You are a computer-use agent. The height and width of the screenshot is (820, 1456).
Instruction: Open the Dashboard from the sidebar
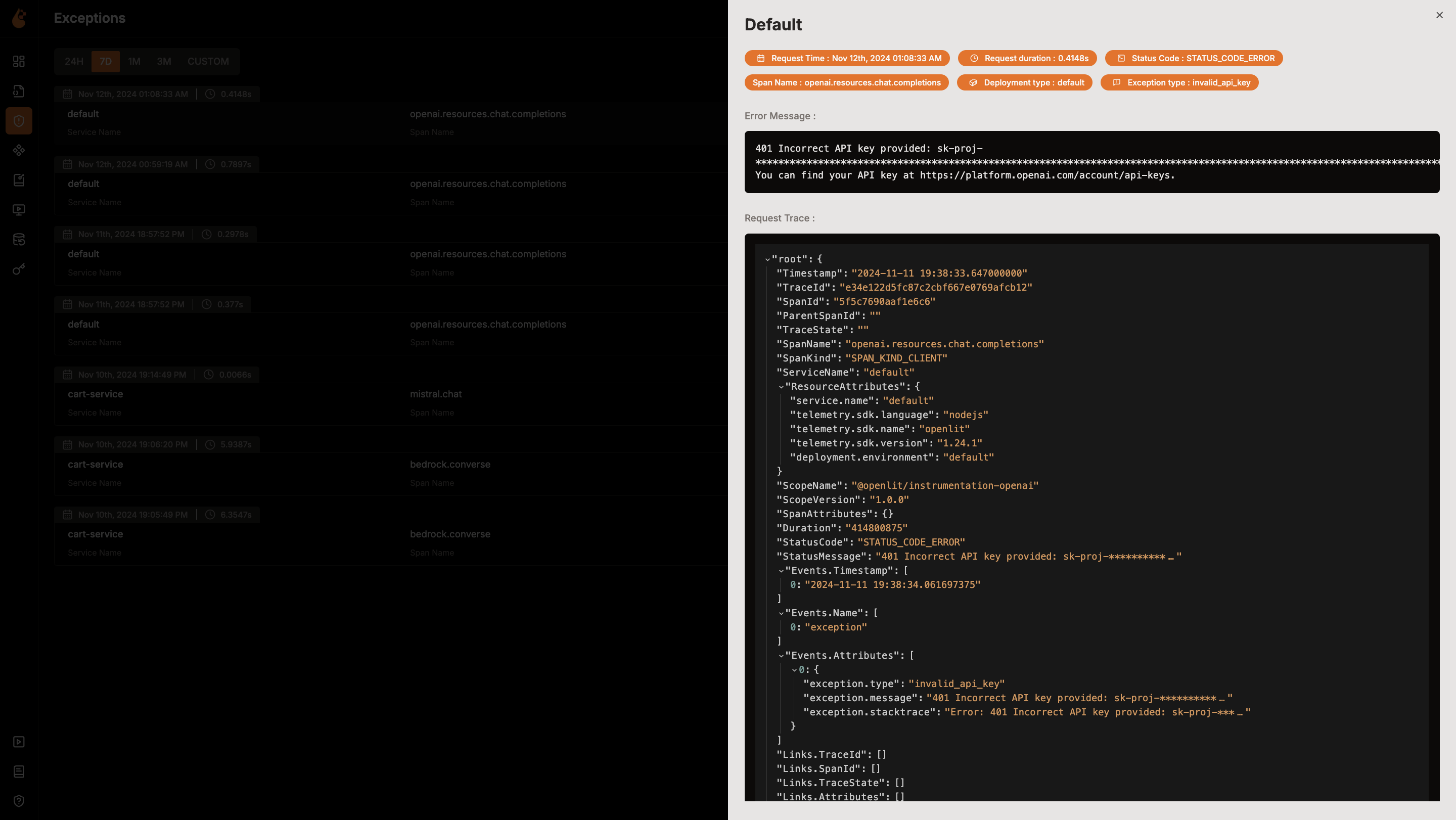point(19,61)
